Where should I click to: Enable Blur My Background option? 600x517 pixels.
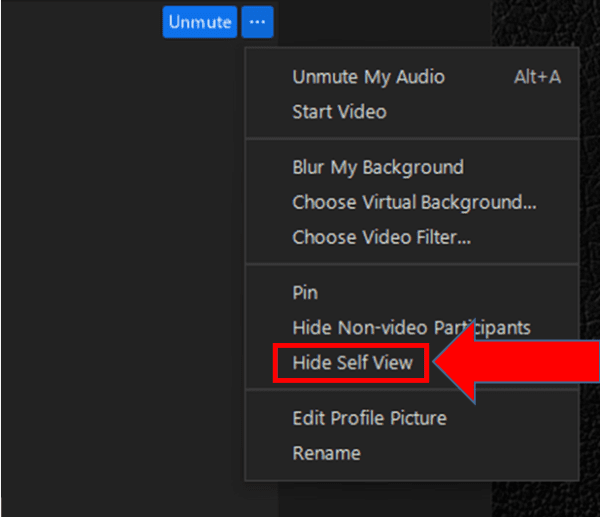[x=412, y=167]
